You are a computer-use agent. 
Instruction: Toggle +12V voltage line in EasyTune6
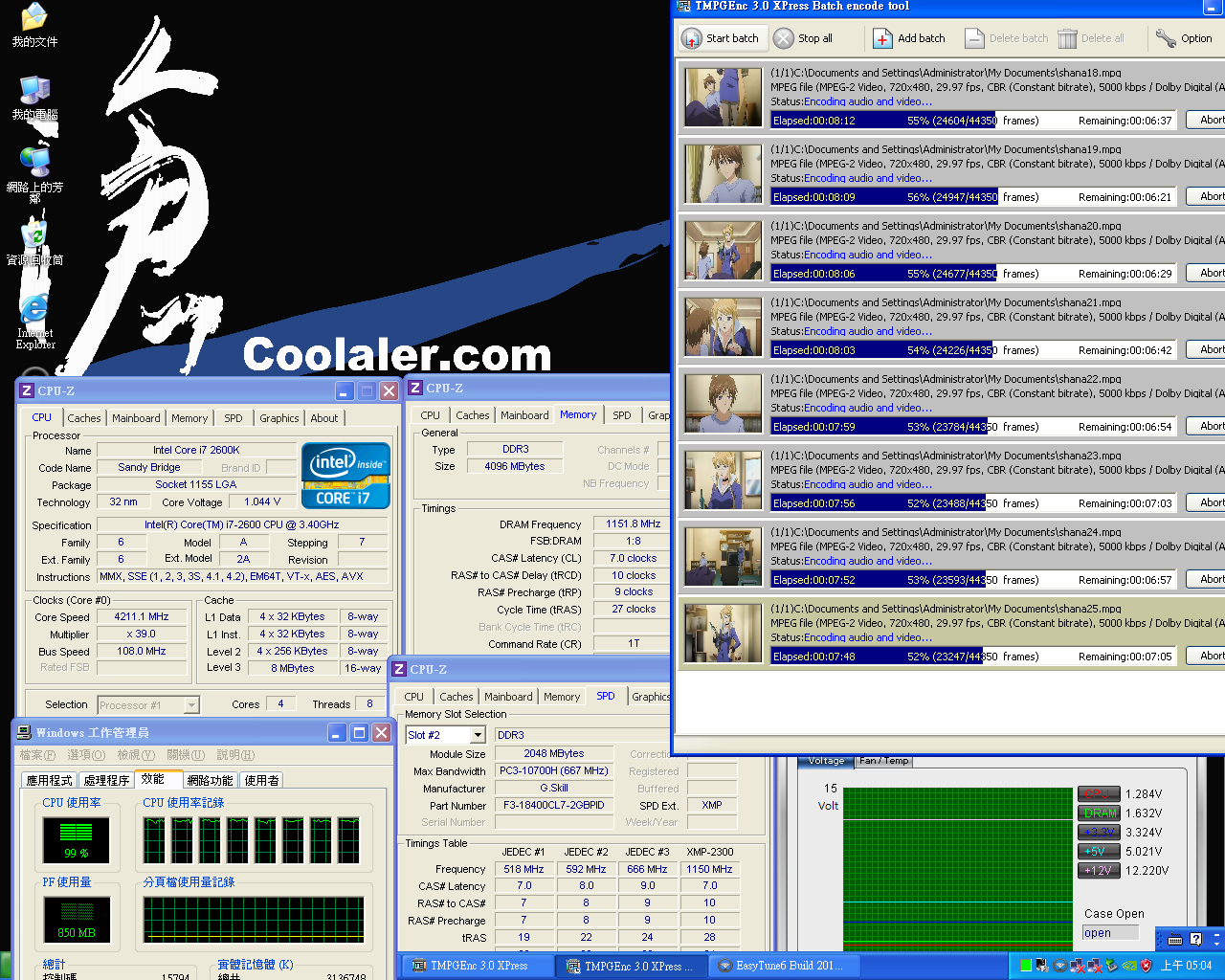[1099, 870]
